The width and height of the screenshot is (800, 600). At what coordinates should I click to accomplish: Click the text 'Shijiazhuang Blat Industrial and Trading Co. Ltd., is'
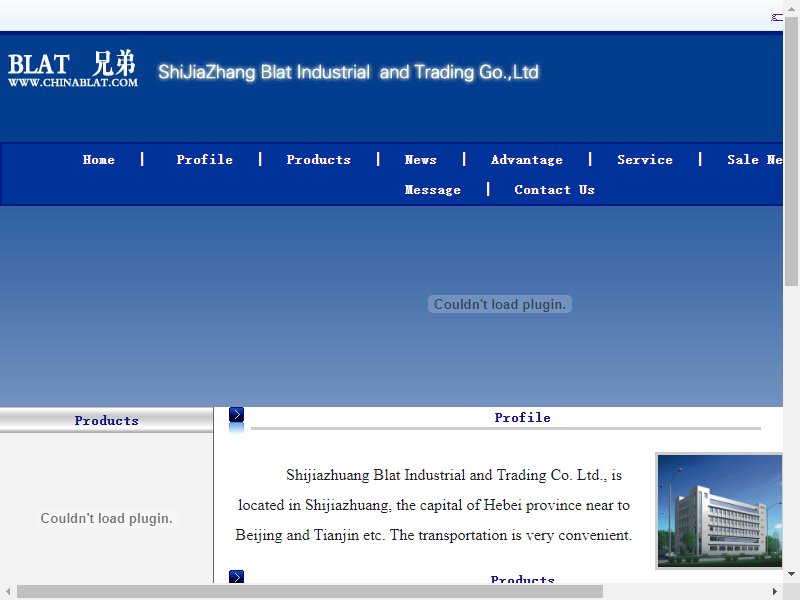(454, 475)
